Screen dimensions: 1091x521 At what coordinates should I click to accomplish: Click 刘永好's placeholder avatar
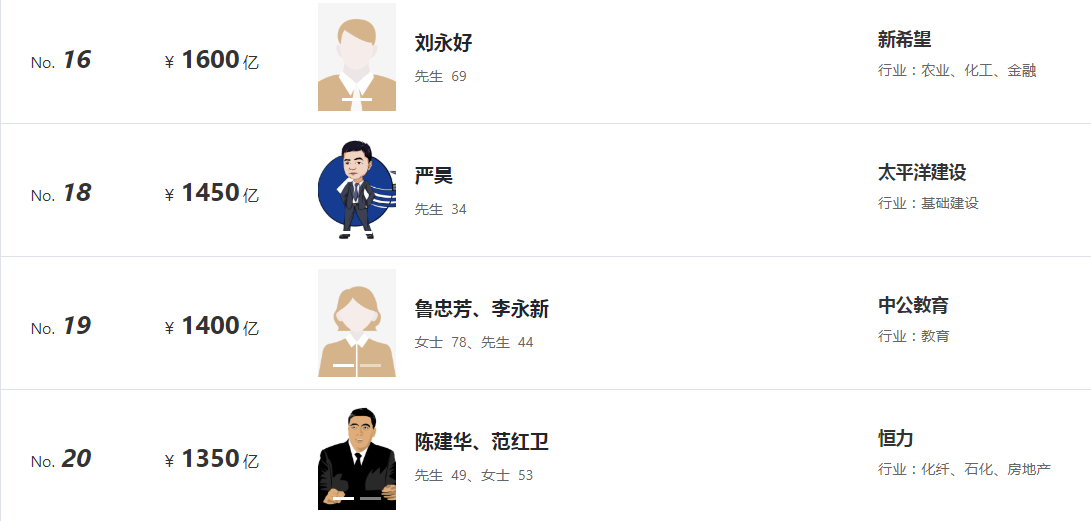[357, 57]
